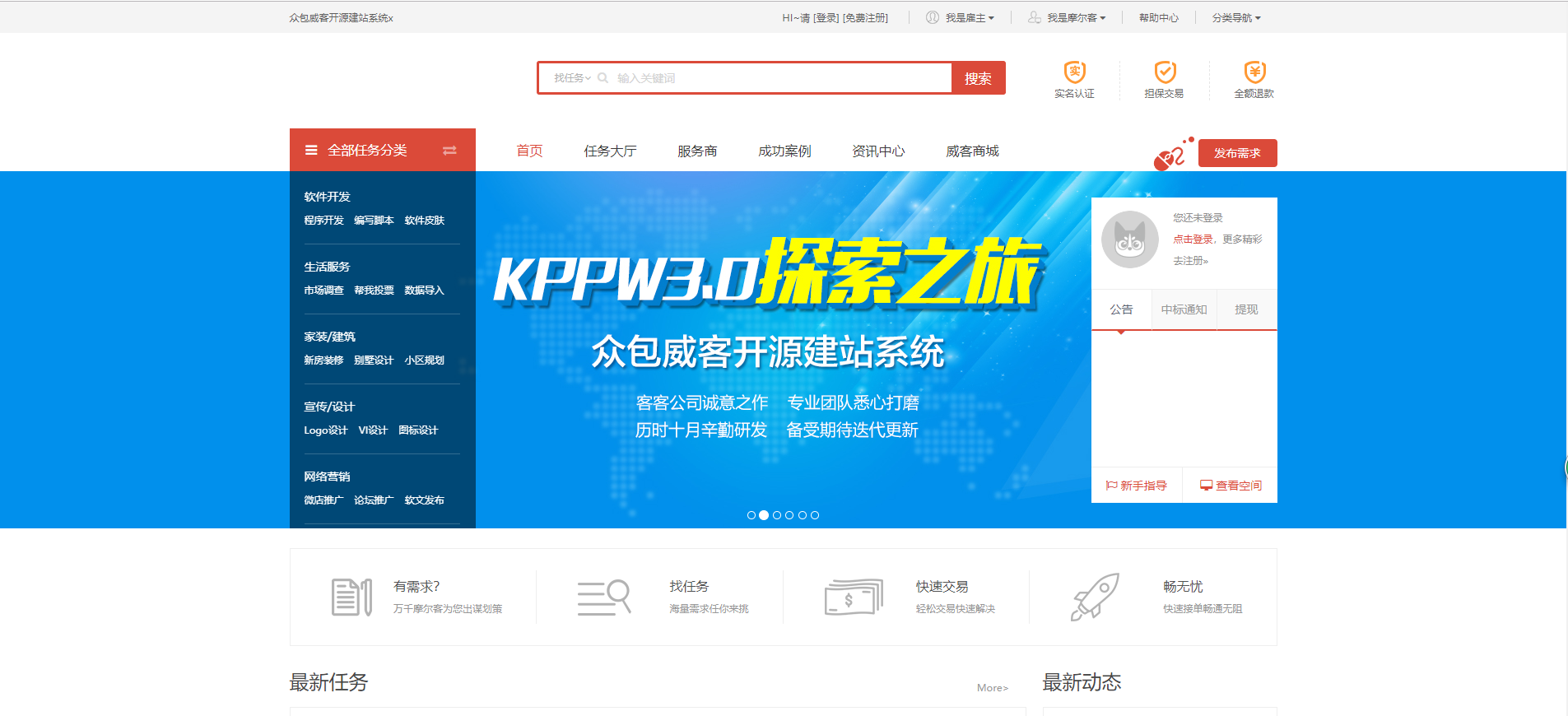This screenshot has width=1568, height=716.
Task: Open the 别墅设计 subcategory
Action: pos(375,360)
